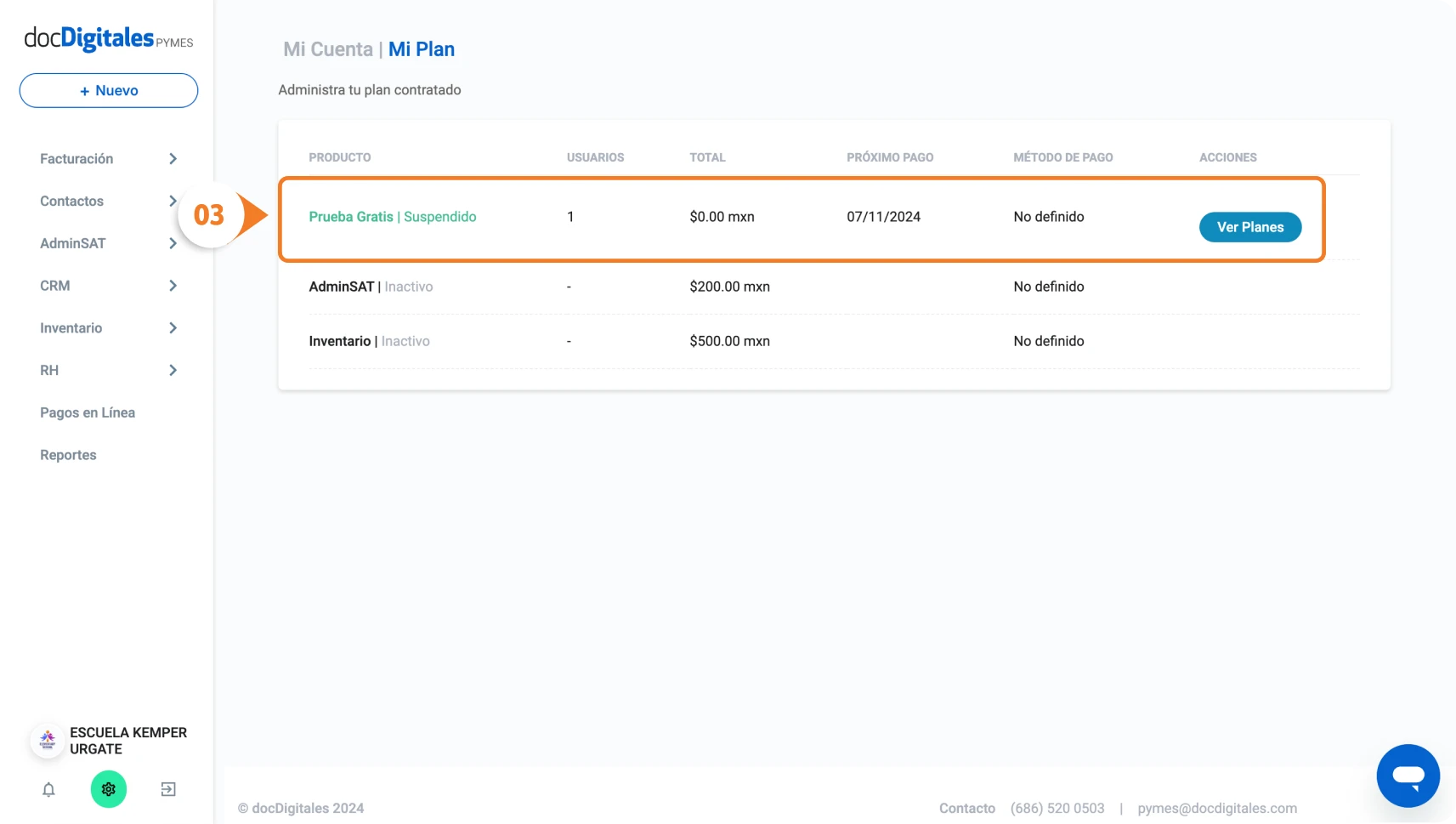Viewport: 1456px width, 824px height.
Task: Click the pymes@docdigitales.com email link
Action: click(x=1217, y=809)
